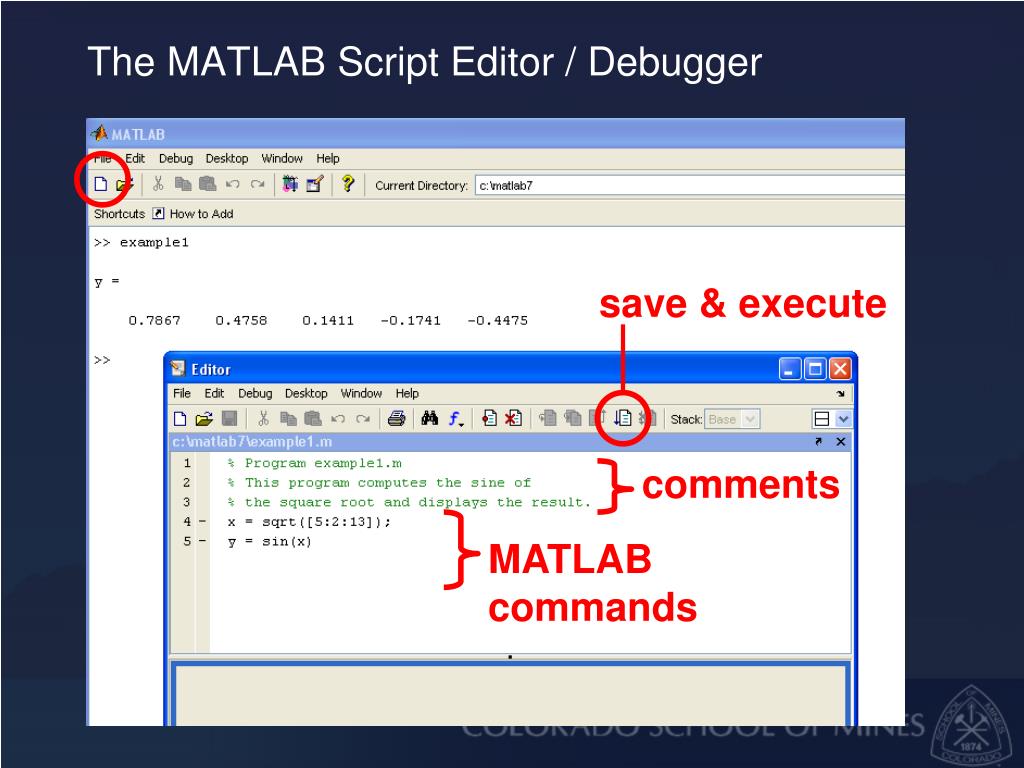This screenshot has width=1024, height=768.
Task: Open Window menu in MATLAB main window
Action: (x=281, y=159)
